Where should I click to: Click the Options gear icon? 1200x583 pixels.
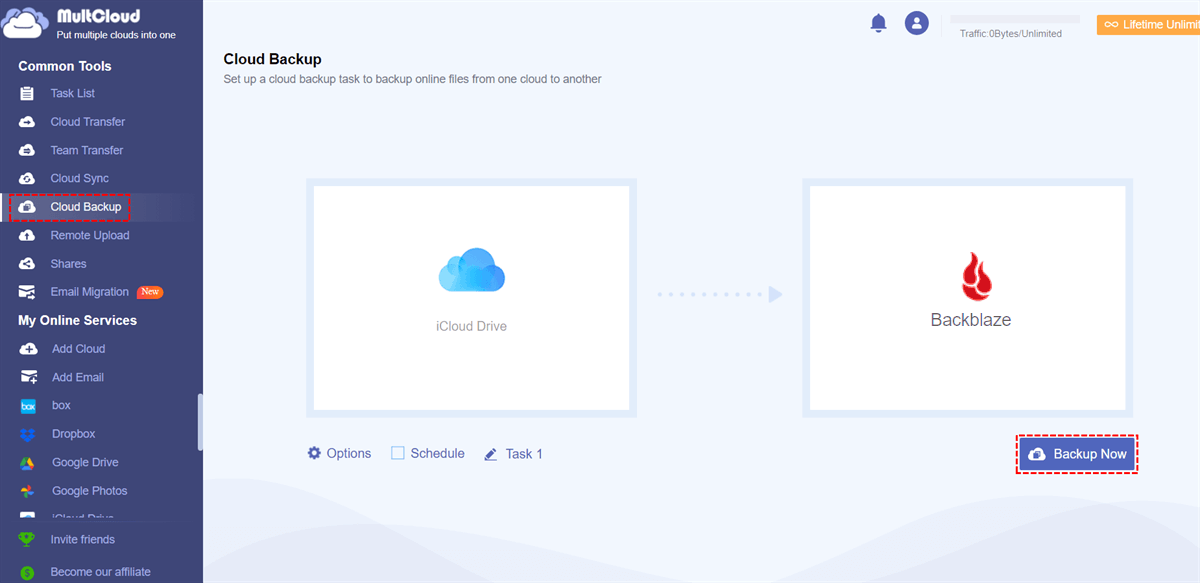(x=314, y=453)
